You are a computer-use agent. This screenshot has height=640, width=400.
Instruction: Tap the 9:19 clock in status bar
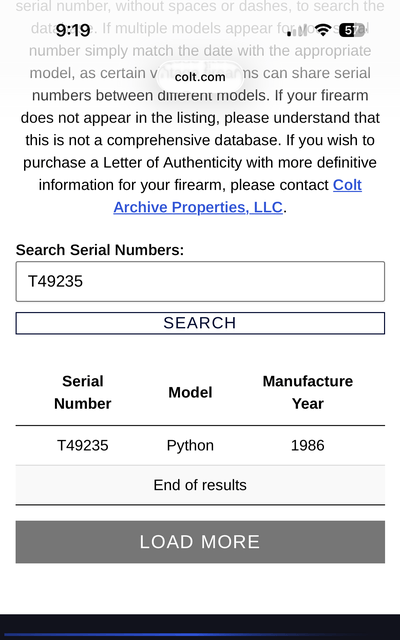(x=73, y=30)
